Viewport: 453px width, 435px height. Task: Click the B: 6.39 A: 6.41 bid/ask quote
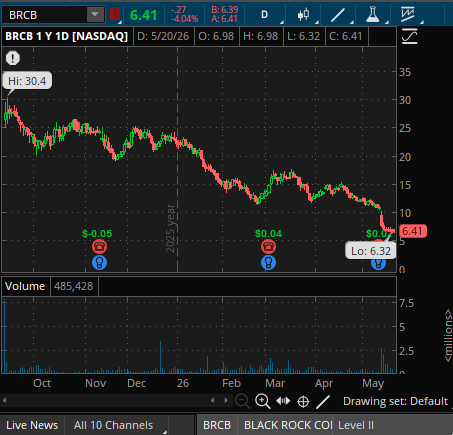coord(224,14)
